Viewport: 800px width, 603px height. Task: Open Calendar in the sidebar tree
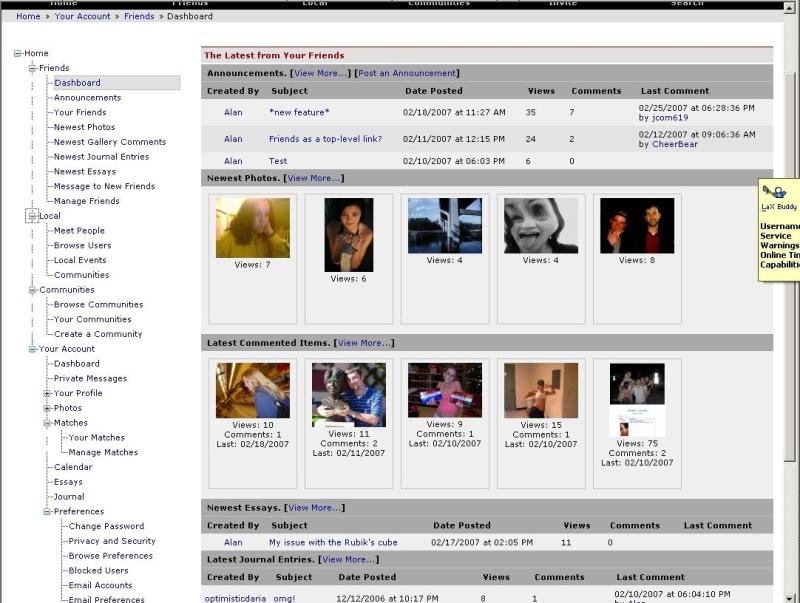tap(73, 467)
